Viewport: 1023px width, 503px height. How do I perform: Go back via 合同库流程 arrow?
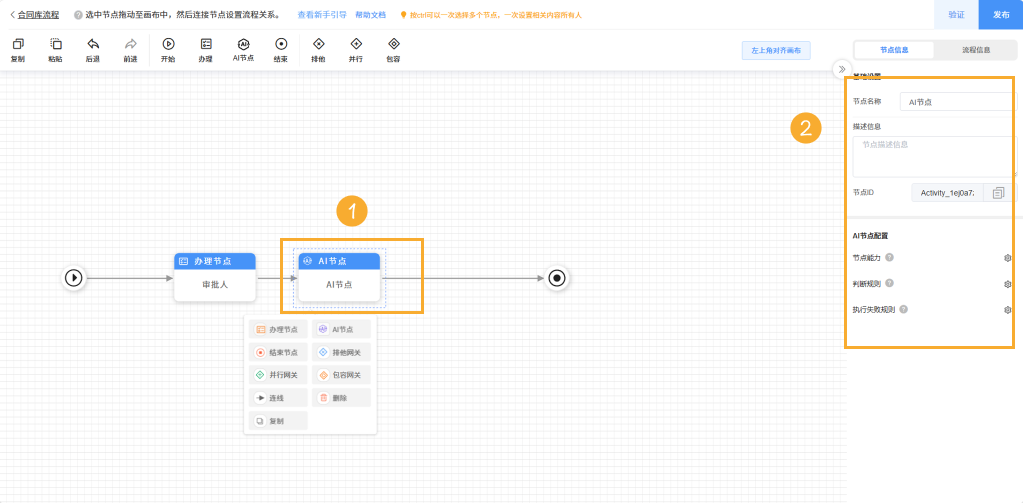(13, 14)
